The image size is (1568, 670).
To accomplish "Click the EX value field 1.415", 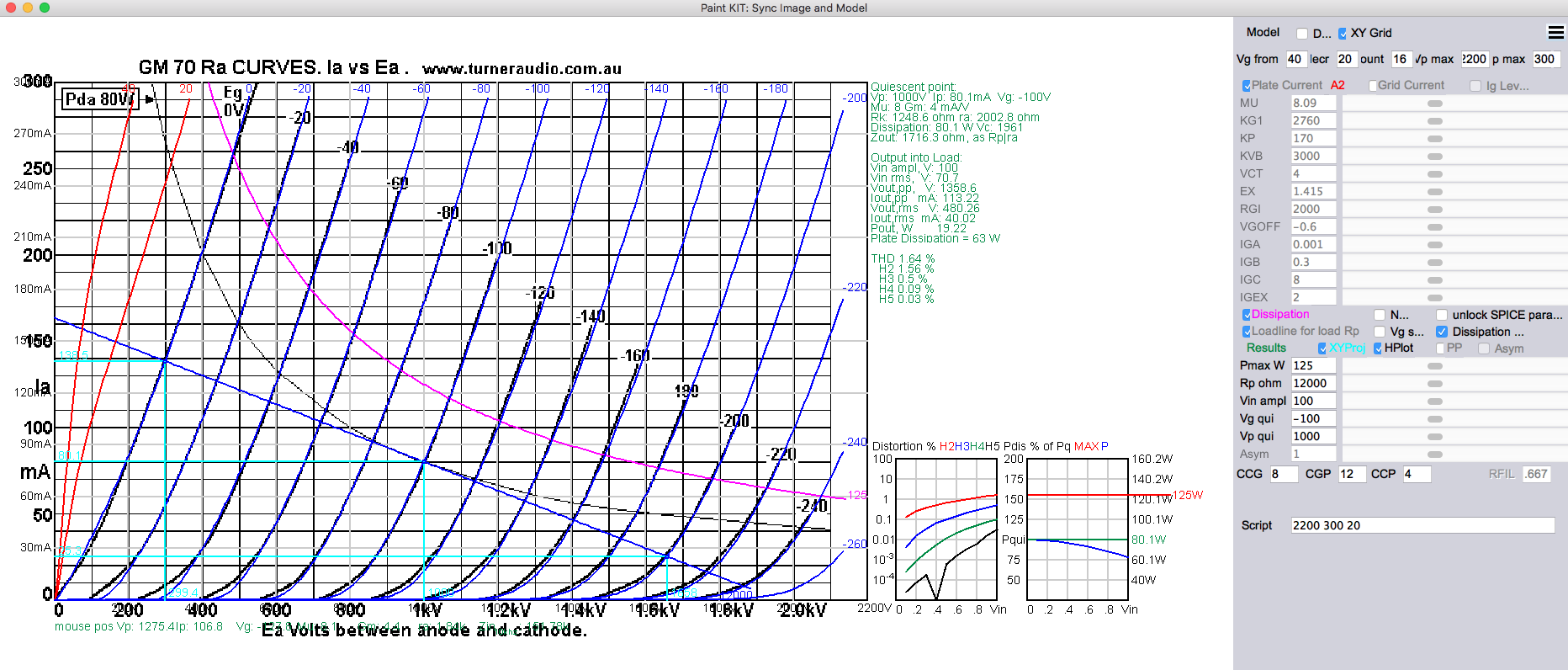I will [1313, 192].
